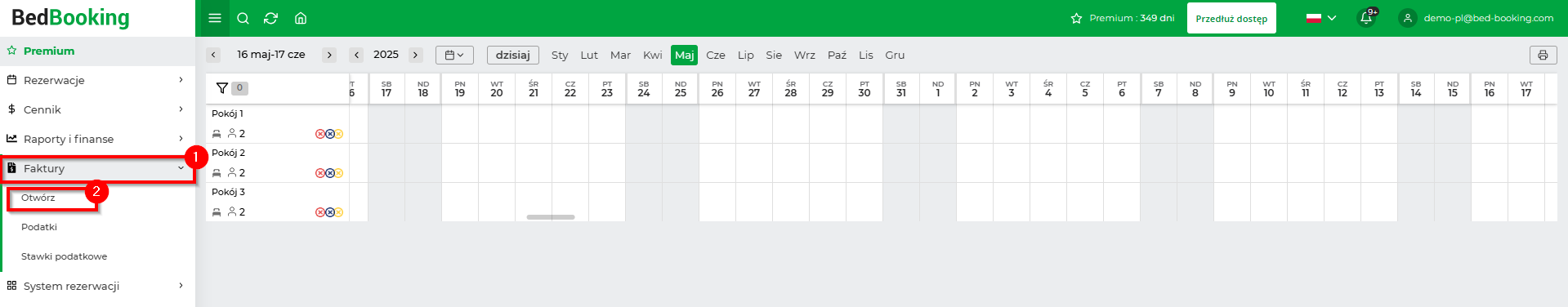
Task: Open the room filter funnel icon
Action: [221, 88]
